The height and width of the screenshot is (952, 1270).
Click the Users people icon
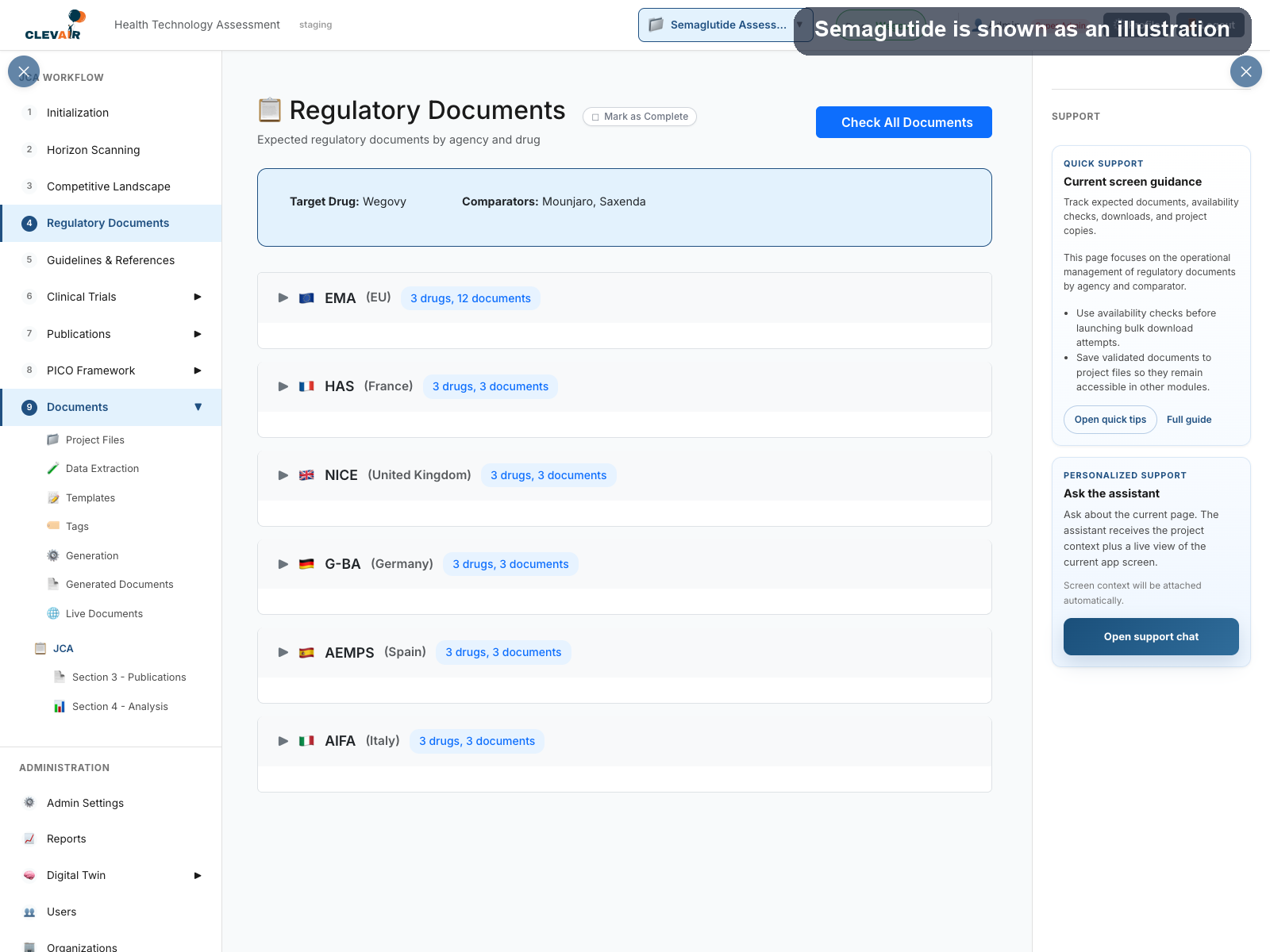29,912
